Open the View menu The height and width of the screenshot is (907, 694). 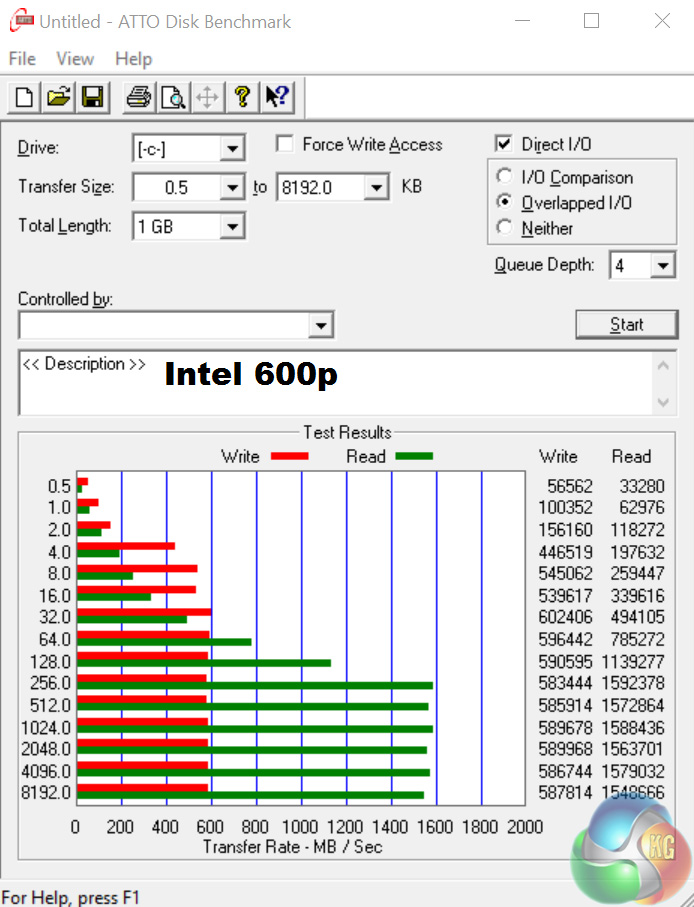[75, 58]
